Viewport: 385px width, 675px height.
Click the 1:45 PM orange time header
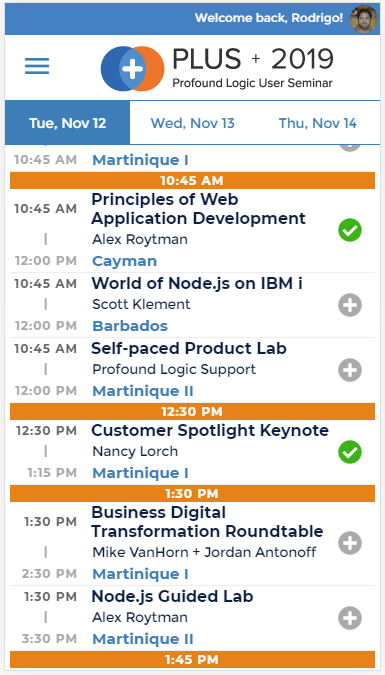(x=192, y=660)
